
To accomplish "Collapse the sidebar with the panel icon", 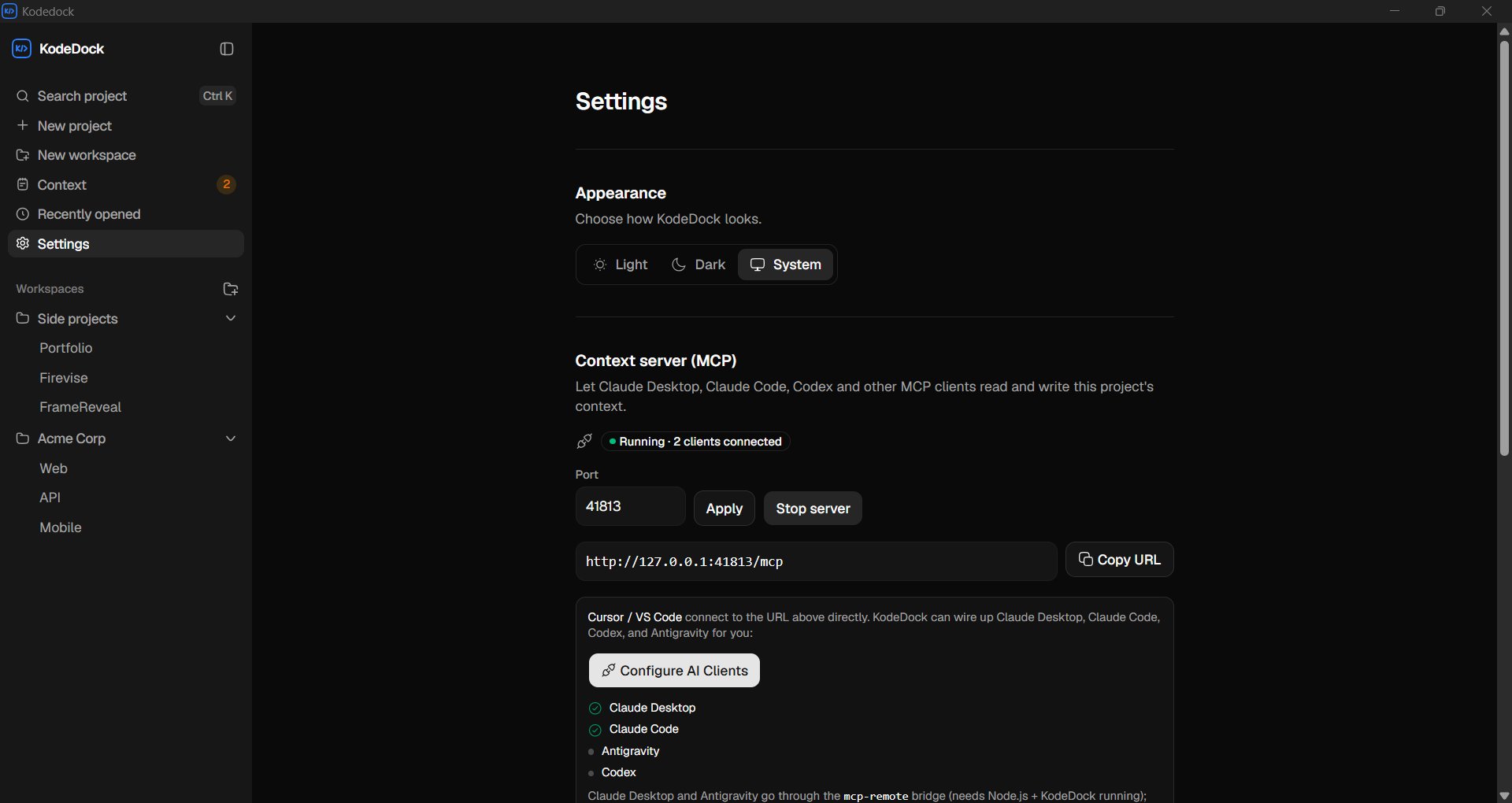I will [227, 49].
